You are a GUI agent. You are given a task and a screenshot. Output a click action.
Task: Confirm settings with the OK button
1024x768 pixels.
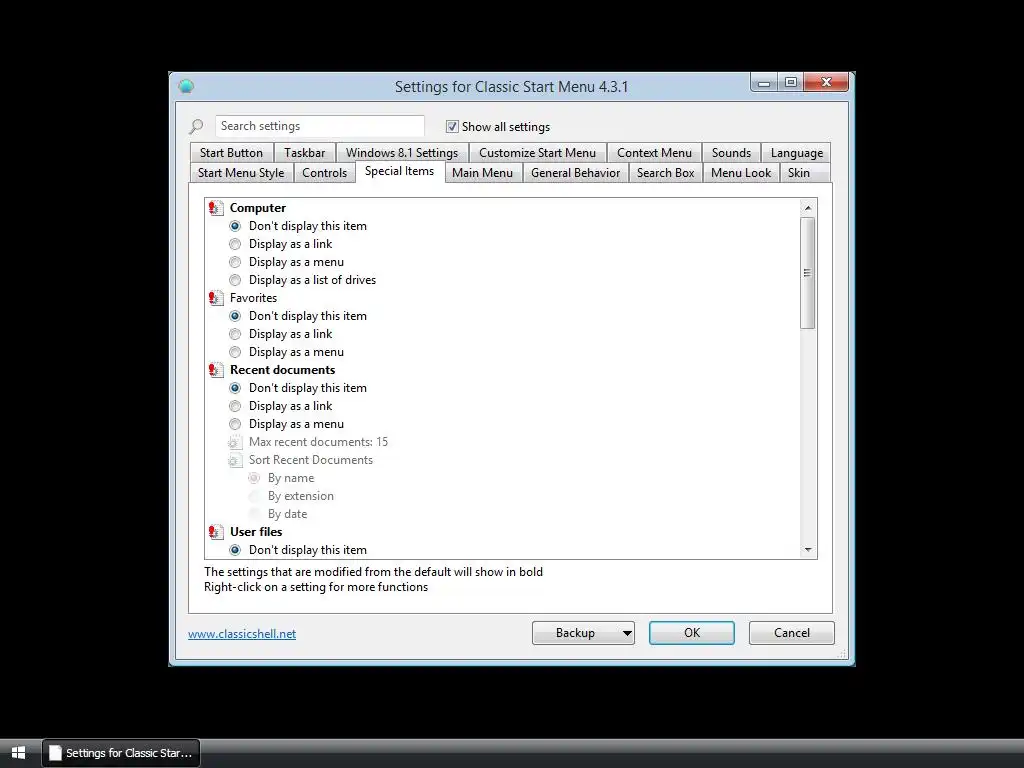click(x=692, y=633)
